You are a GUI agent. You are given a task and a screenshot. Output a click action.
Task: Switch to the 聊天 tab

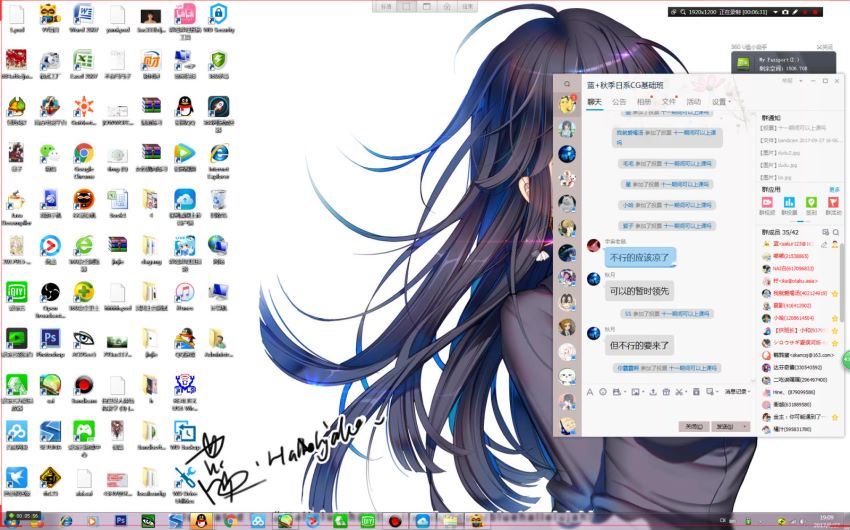tap(595, 102)
